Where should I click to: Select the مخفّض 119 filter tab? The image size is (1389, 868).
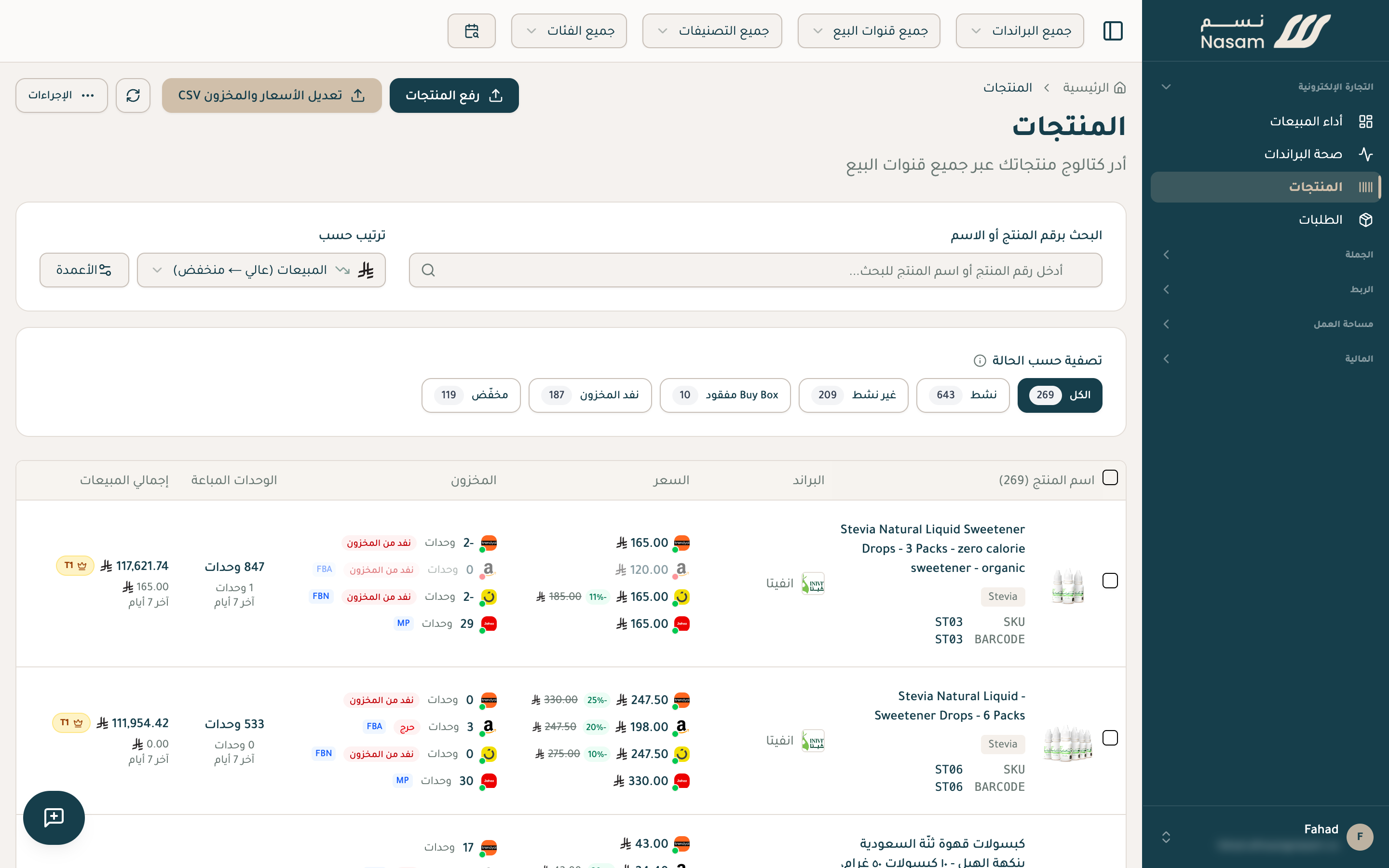click(x=471, y=395)
